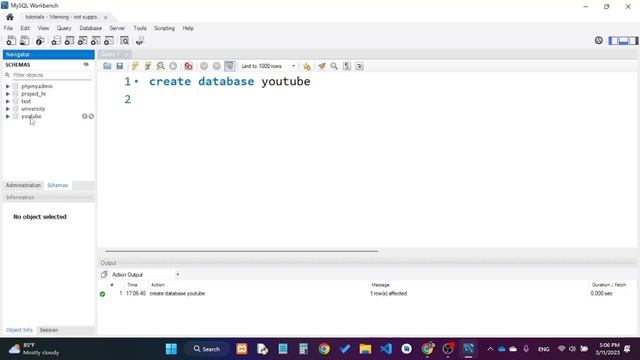Commit the transaction icon
The image size is (640, 360).
point(204,66)
